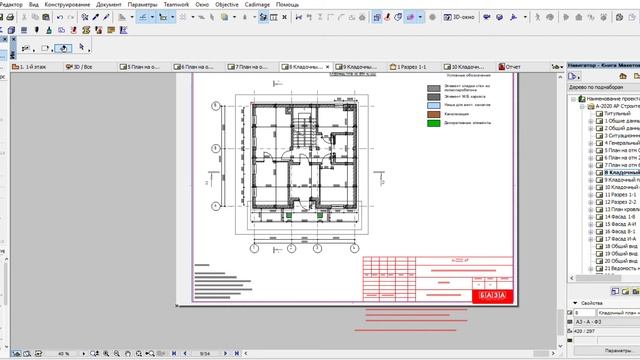Click the Undo arrow icon

pyautogui.click(x=60, y=17)
